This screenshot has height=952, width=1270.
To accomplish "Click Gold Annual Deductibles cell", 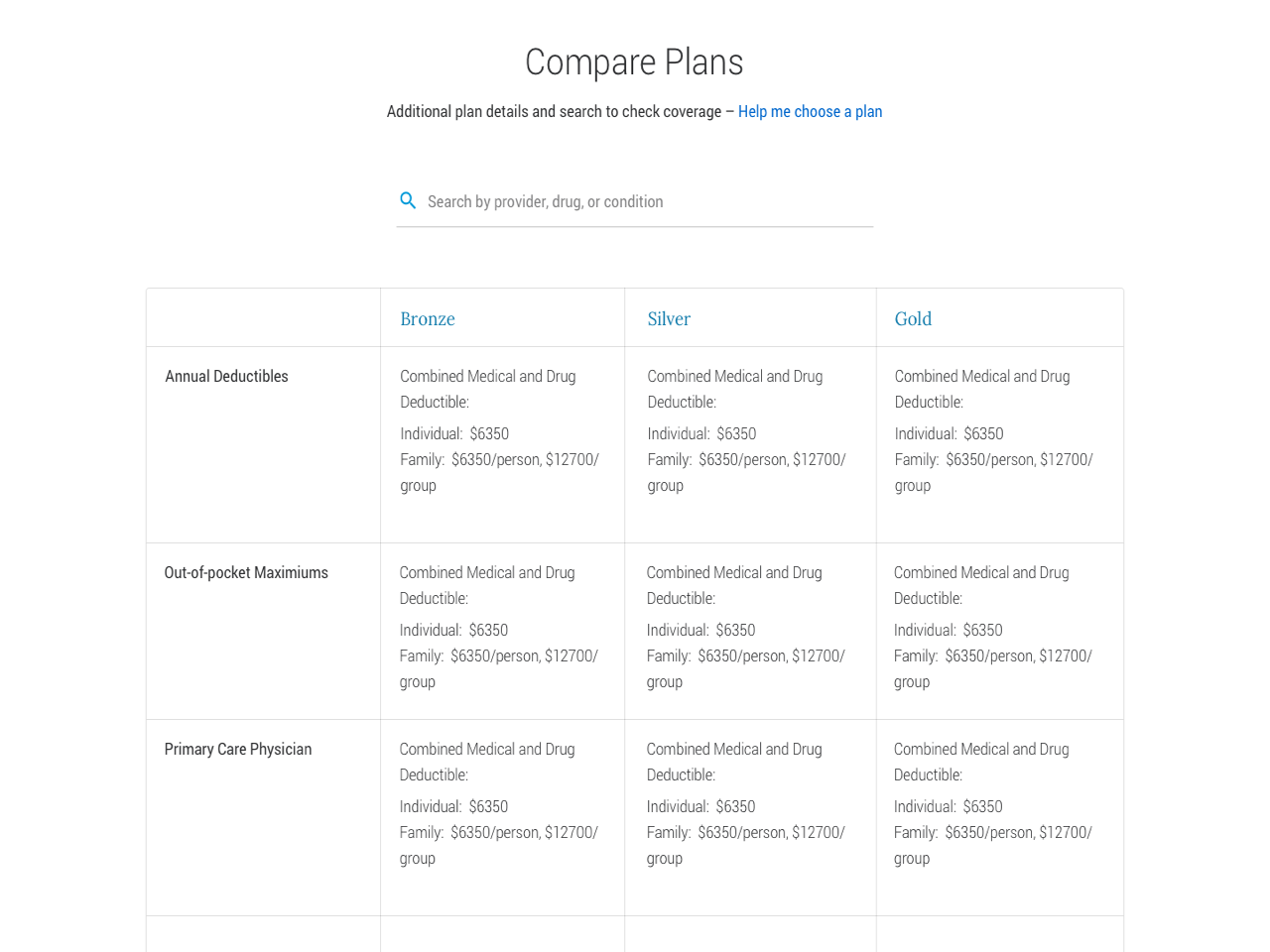I will point(1000,445).
